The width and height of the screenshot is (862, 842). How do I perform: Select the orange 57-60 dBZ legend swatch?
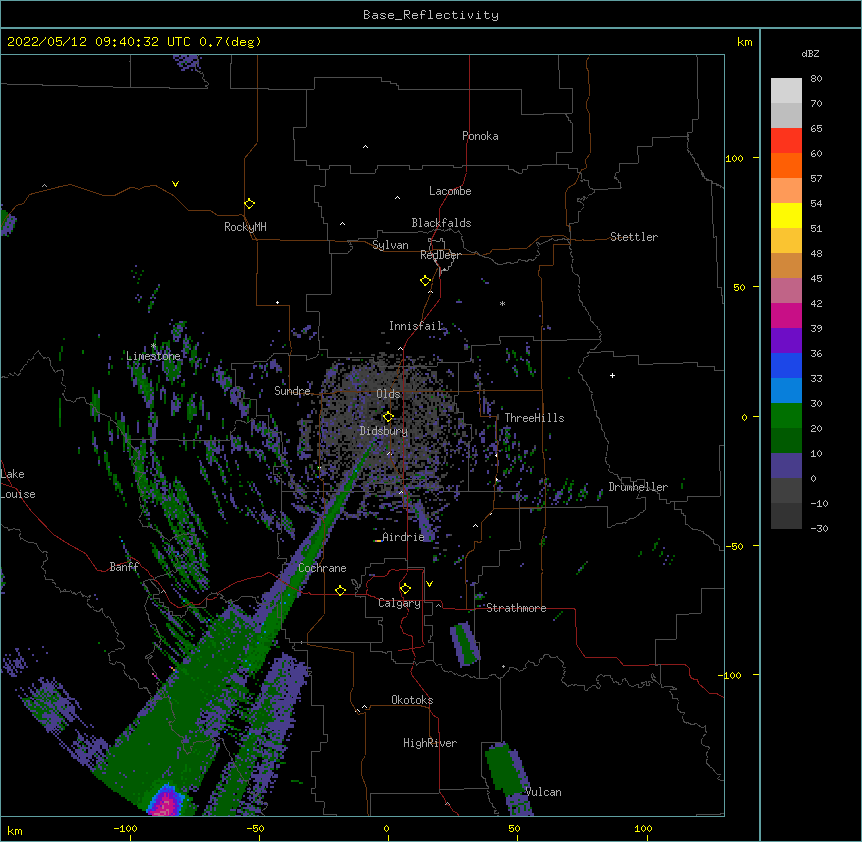[x=786, y=165]
